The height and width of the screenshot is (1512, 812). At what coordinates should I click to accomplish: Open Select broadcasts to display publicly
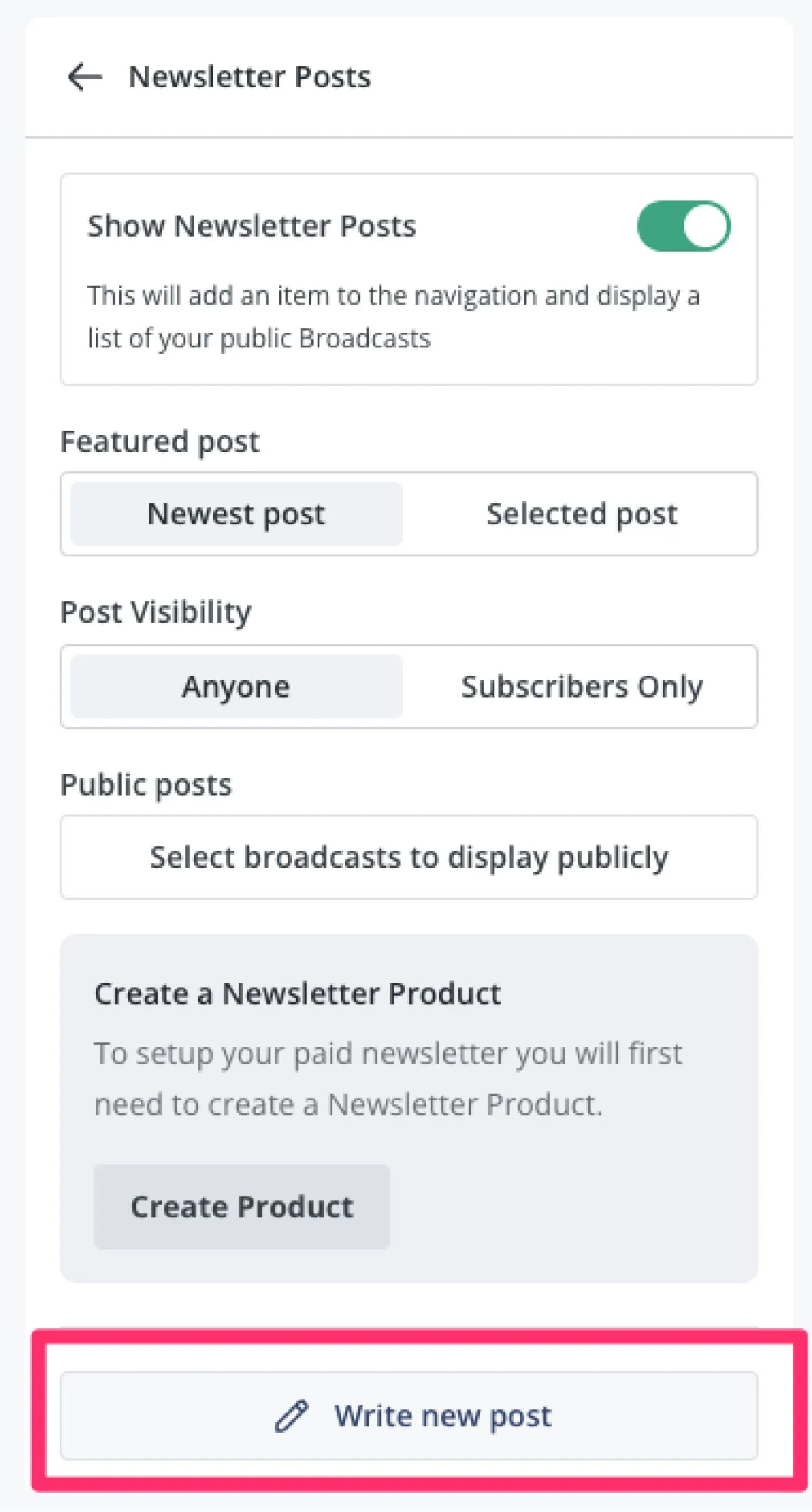(409, 857)
